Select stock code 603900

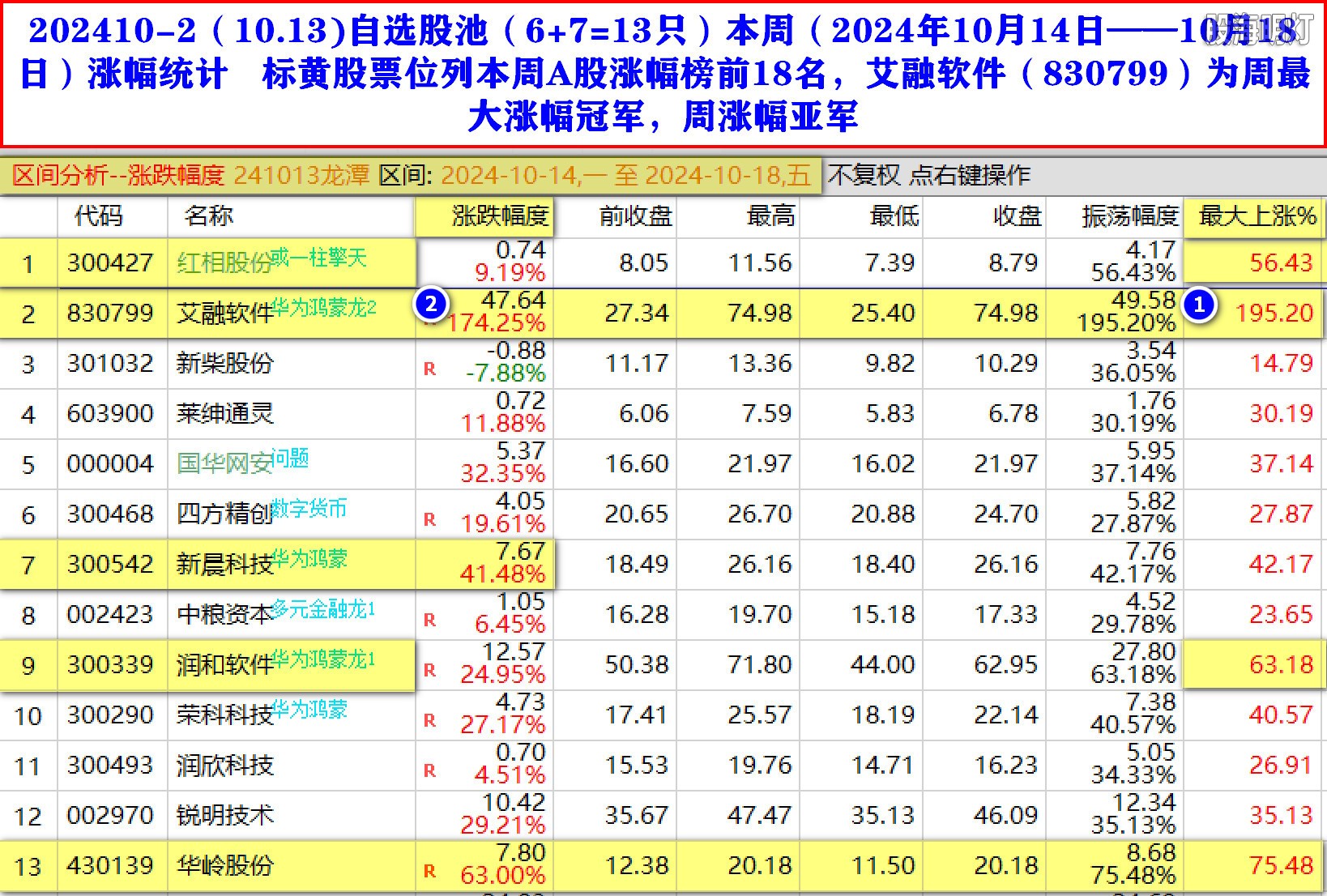coord(110,414)
